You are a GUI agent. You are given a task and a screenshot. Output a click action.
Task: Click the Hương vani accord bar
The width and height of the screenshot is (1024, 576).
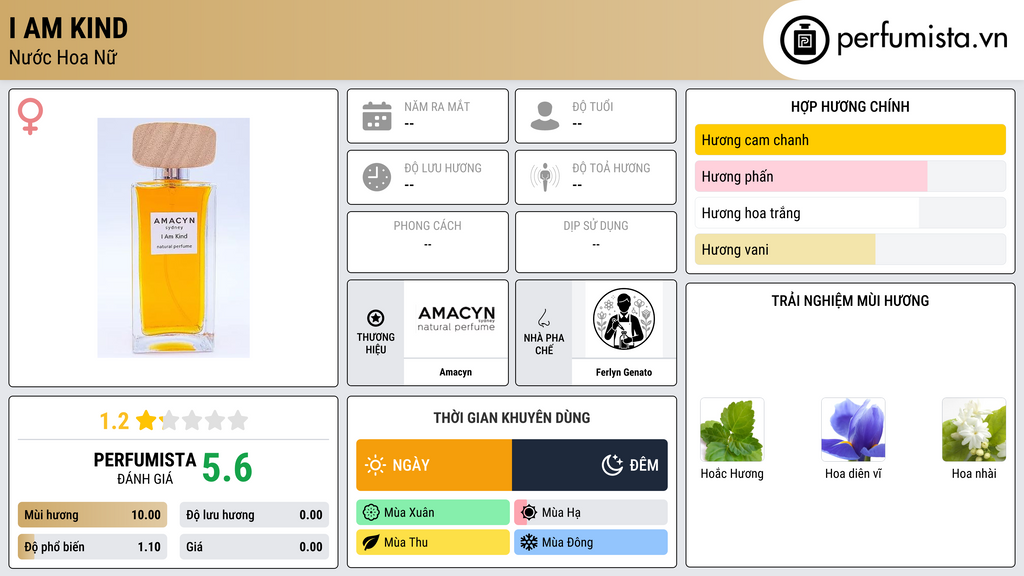click(x=850, y=249)
